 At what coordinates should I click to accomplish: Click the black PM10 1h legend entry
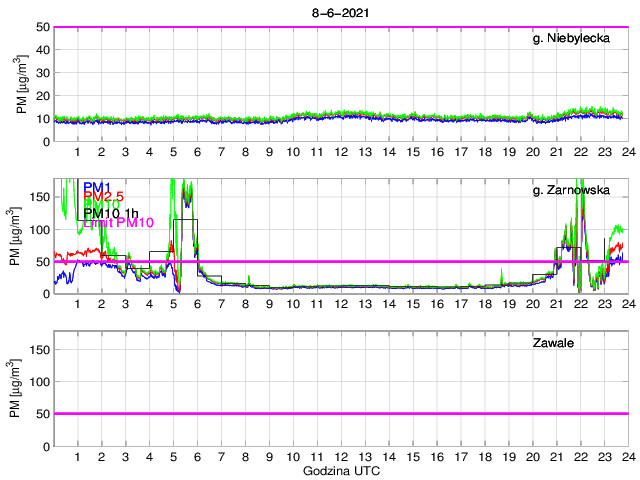pos(111,212)
